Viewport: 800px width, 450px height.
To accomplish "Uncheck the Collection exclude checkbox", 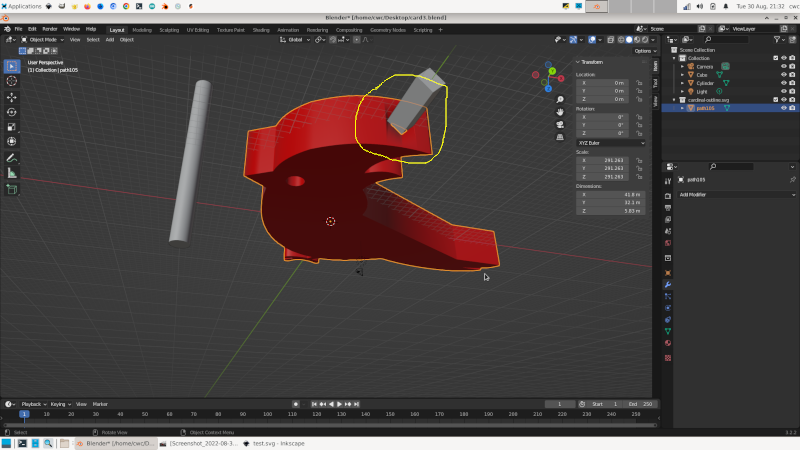I will (x=776, y=58).
